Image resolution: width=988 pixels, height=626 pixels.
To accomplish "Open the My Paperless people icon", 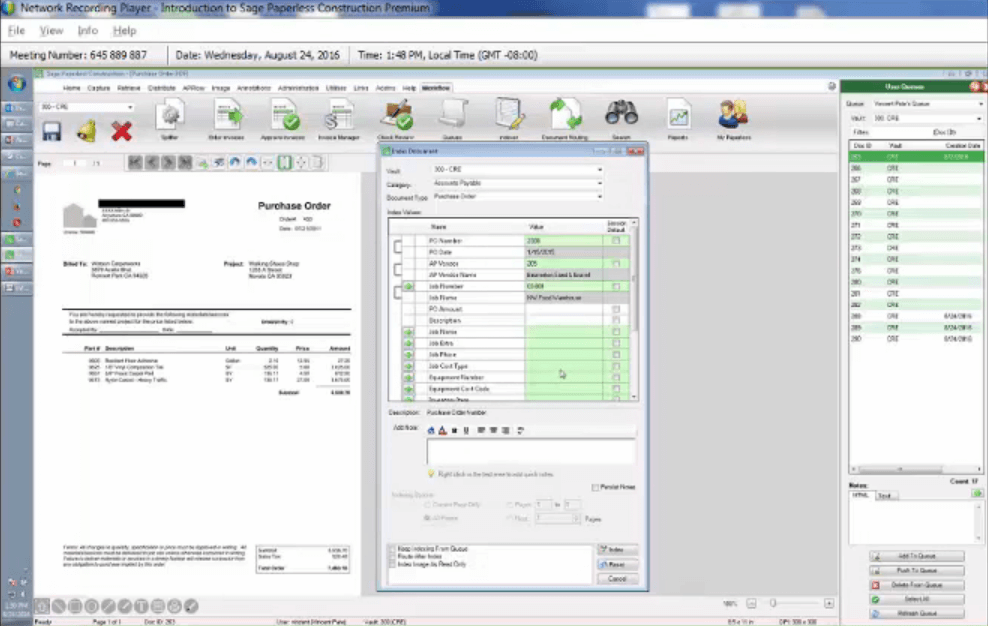I will (733, 119).
